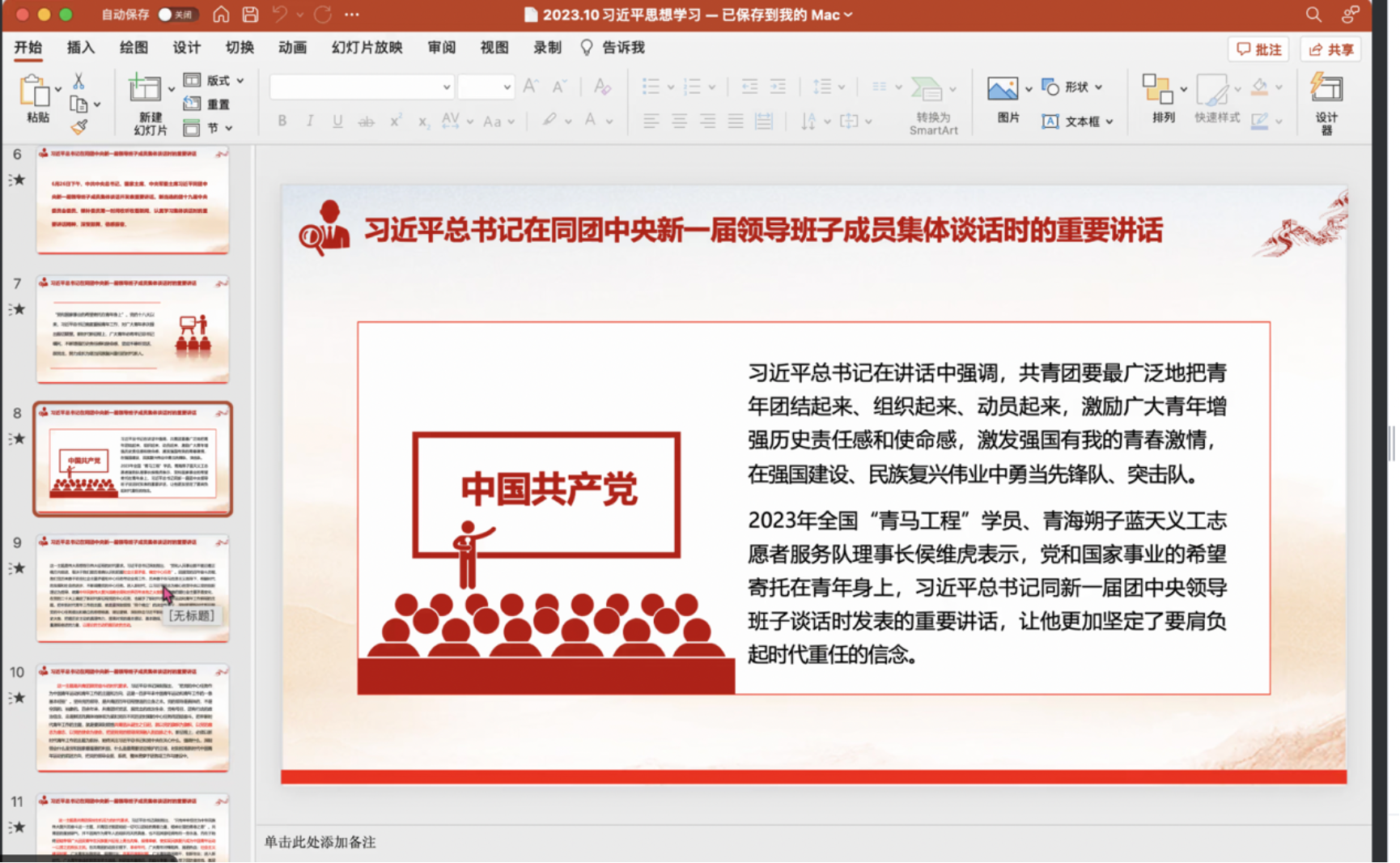The image size is (1400, 863).
Task: Switch to the 插入 ribbon tab
Action: [79, 47]
